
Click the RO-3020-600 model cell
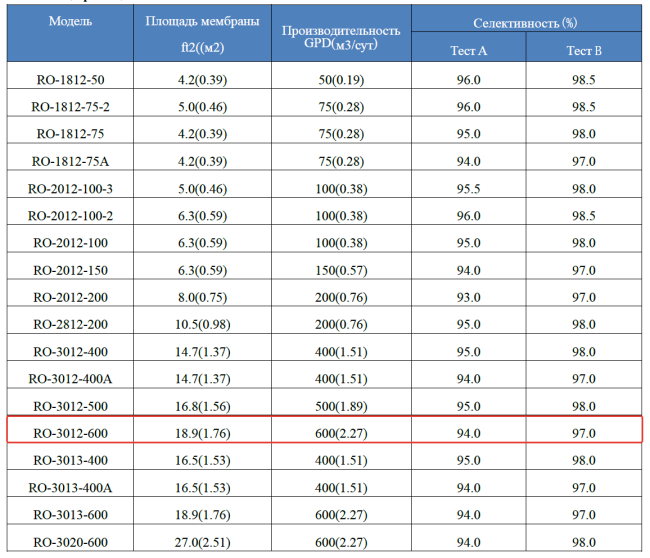(71, 542)
